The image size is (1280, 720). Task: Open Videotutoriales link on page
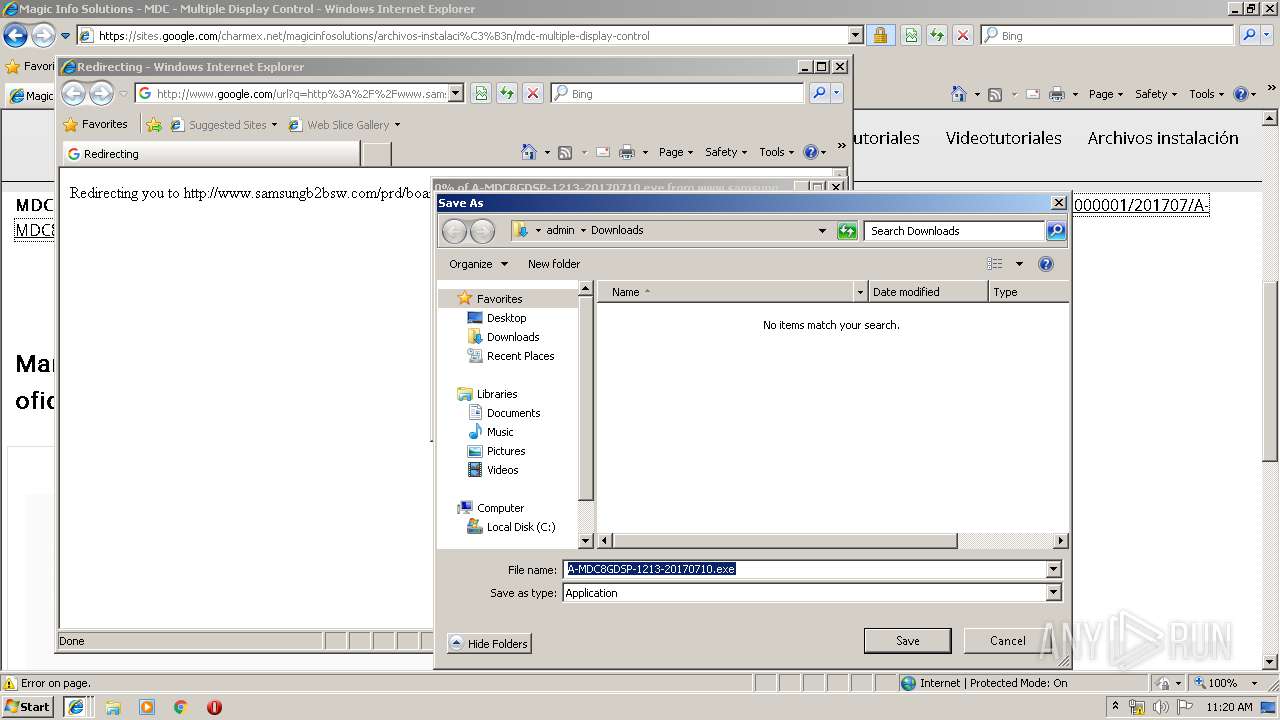(1003, 138)
